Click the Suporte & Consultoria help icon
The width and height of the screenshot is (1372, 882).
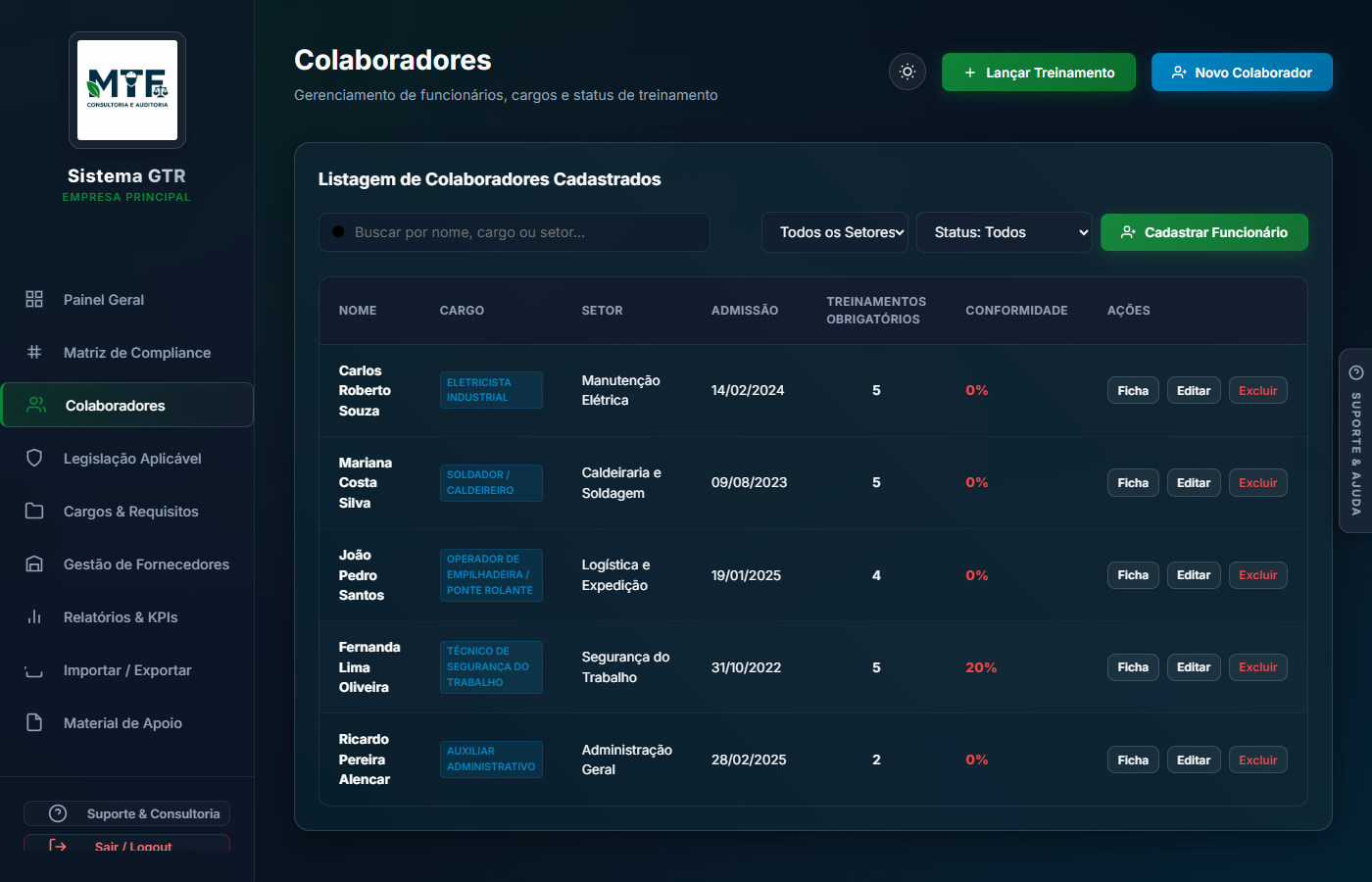click(x=58, y=813)
